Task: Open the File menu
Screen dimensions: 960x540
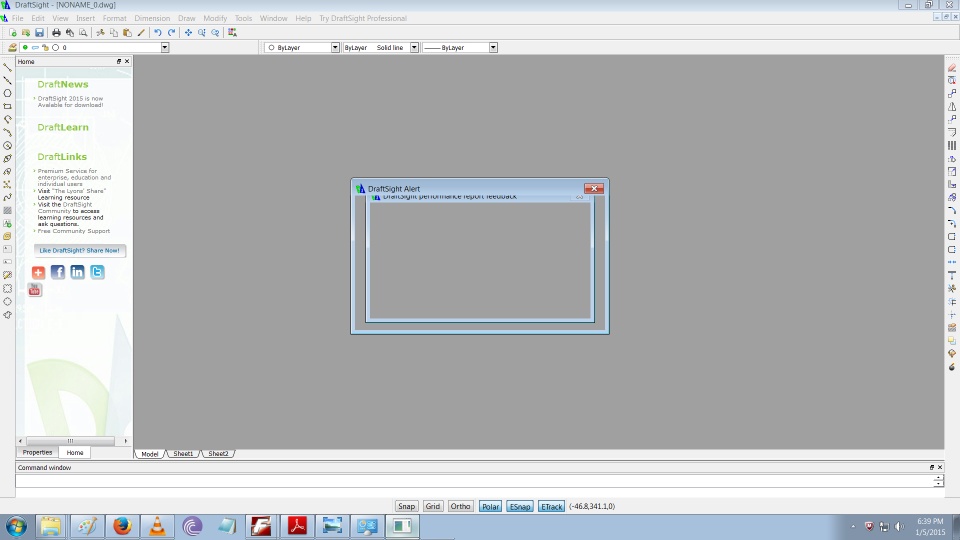Action: tap(18, 18)
